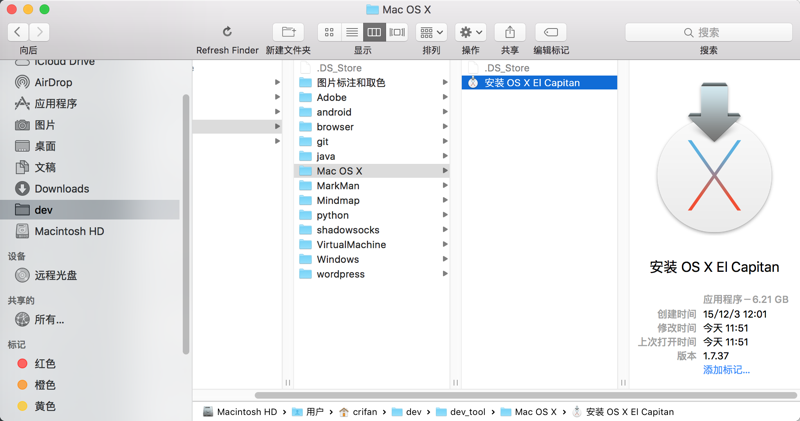Create a new folder via toolbar icon
This screenshot has height=421, width=800.
(x=288, y=32)
